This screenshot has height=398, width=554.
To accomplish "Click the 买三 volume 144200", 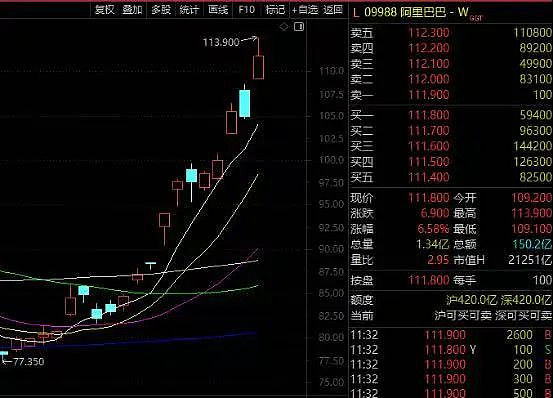I will [532, 146].
